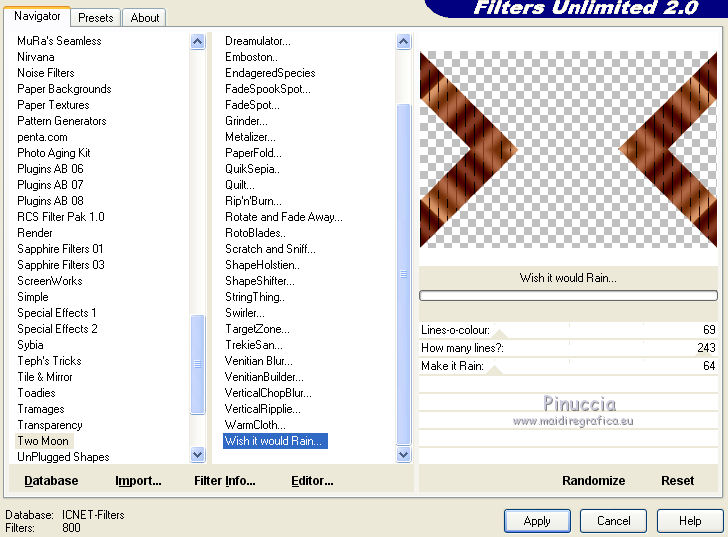Select Paper Backgrounds category

click(x=64, y=89)
